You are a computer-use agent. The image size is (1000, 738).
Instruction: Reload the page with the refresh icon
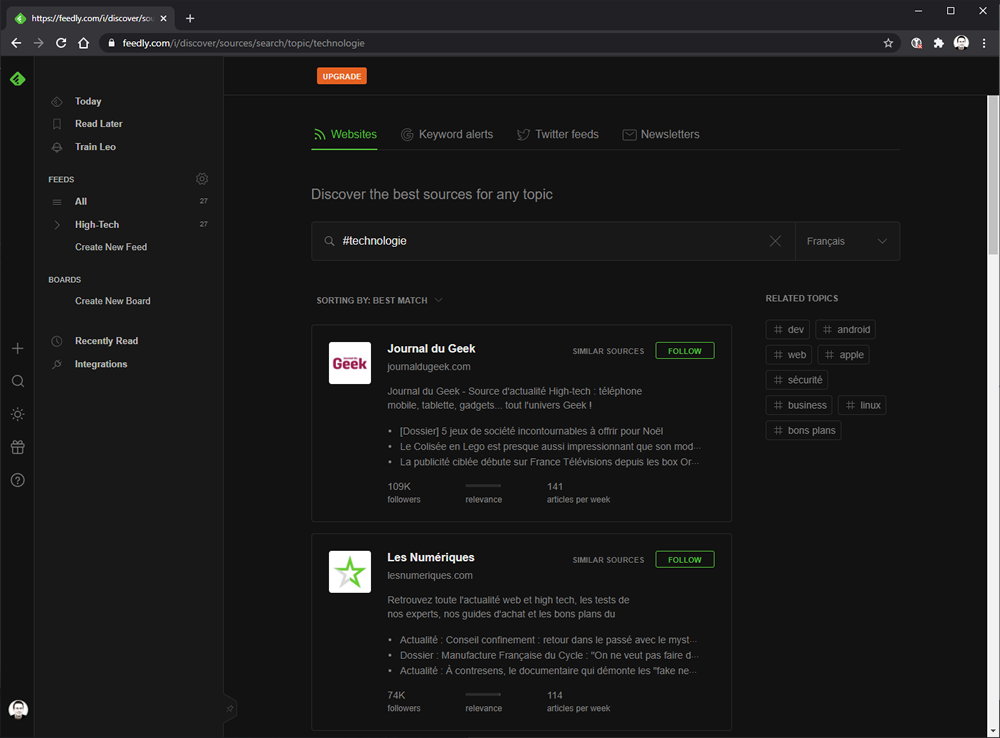[61, 43]
